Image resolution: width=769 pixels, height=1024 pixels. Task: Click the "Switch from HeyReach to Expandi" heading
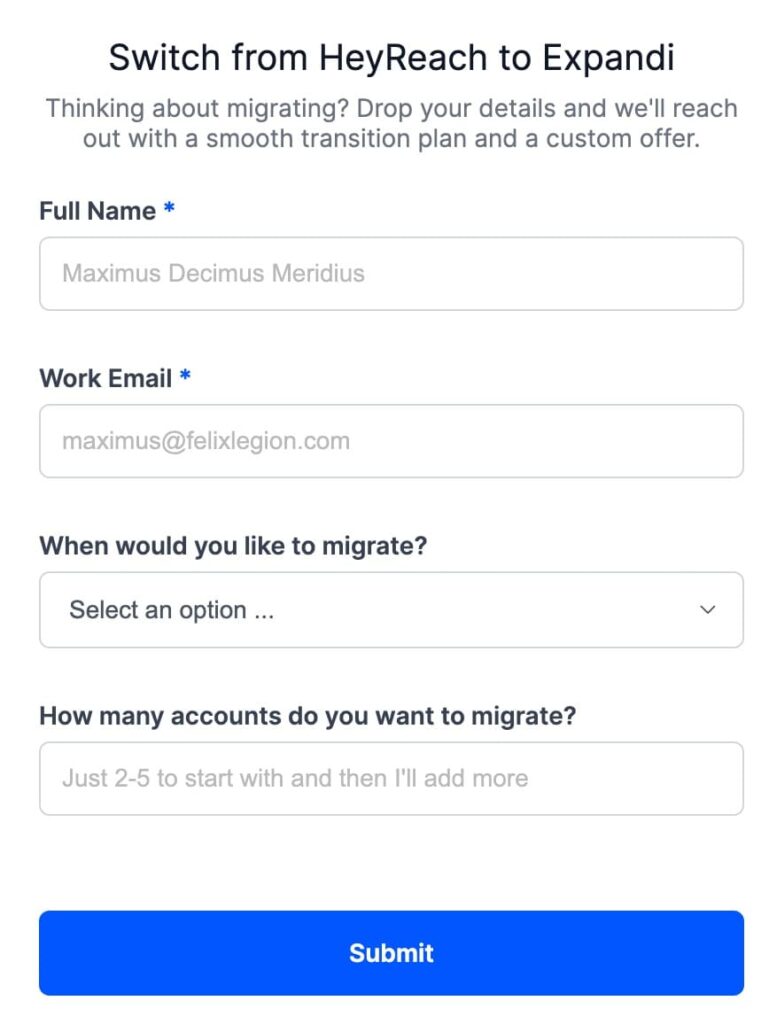[x=391, y=58]
